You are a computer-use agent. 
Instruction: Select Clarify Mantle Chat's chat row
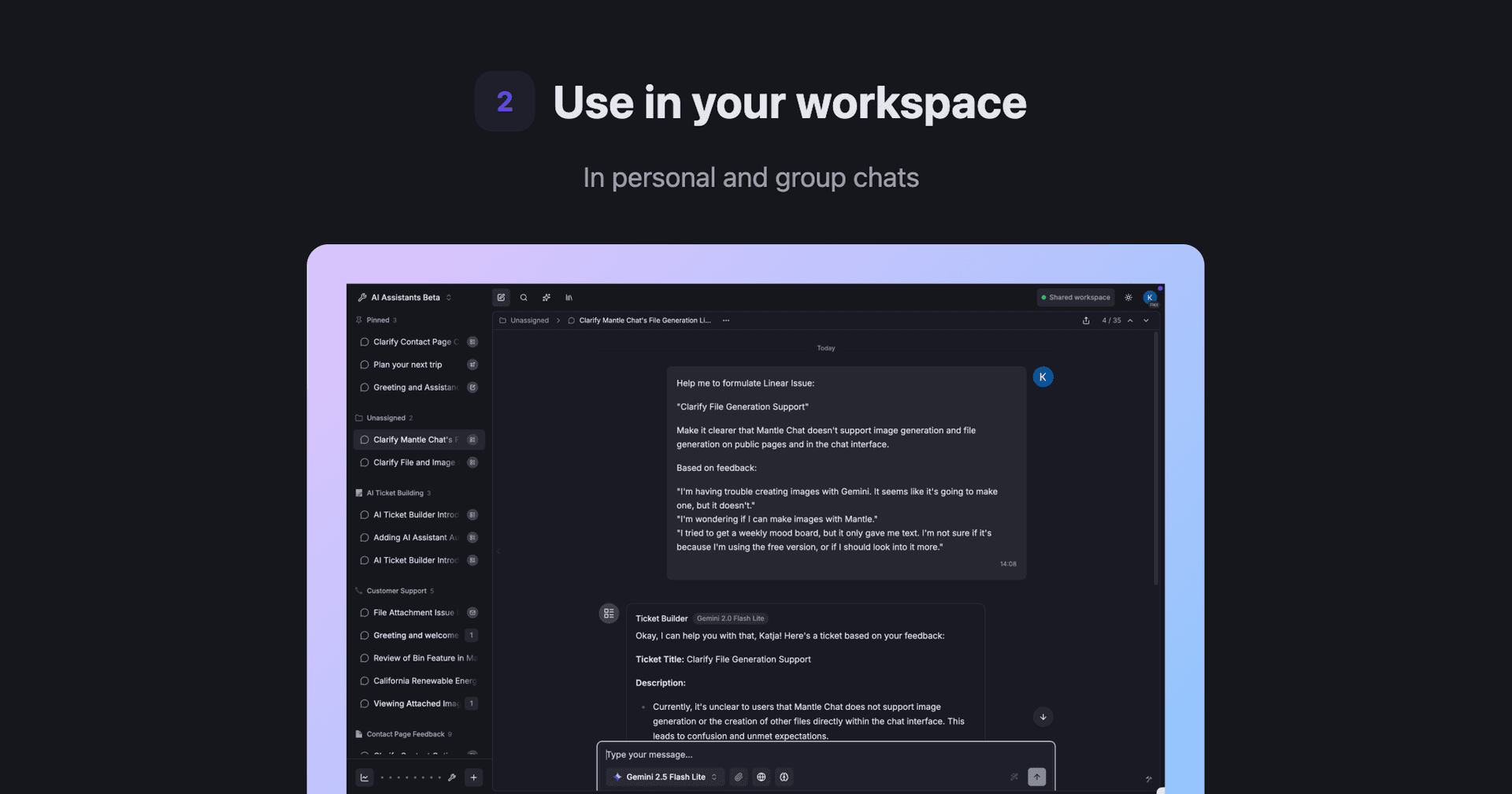[419, 440]
